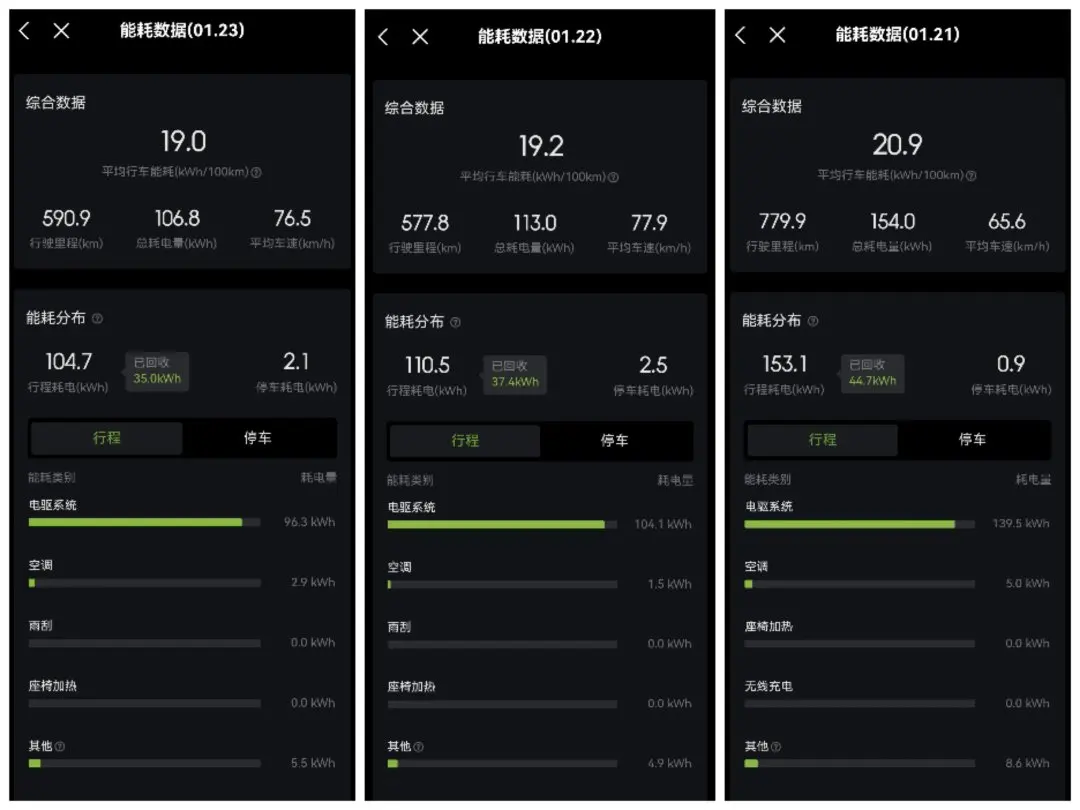Click the 雨刮 usage bar on 01.22
Screen dimensions: 1080x810
503,645
